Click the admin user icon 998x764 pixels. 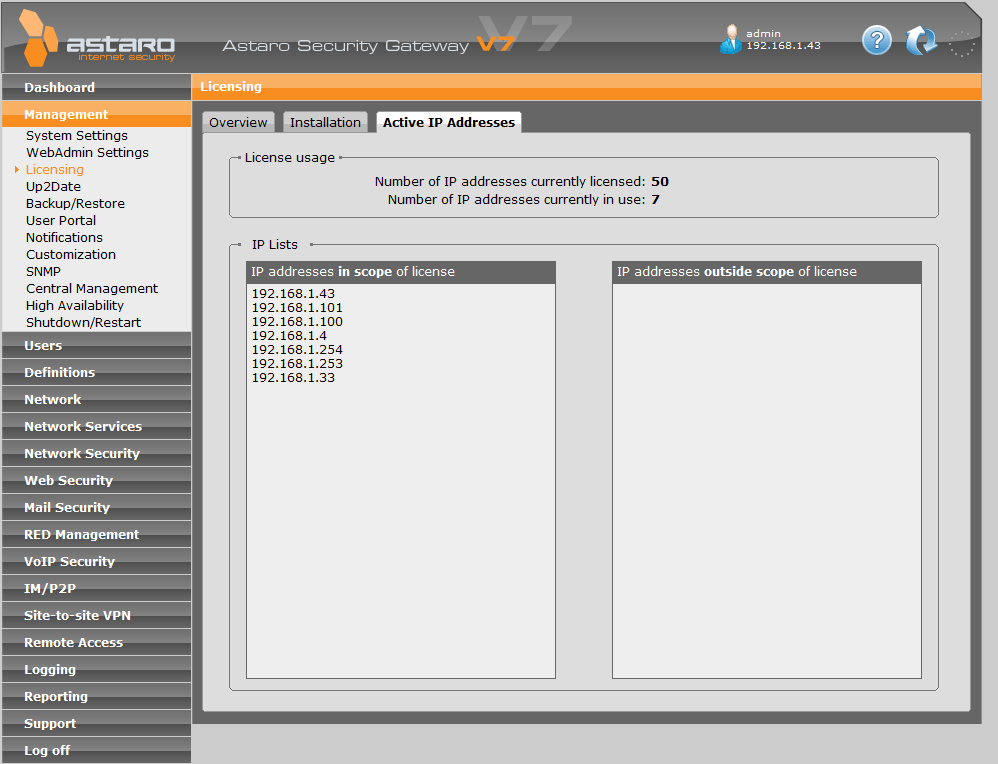(x=731, y=39)
